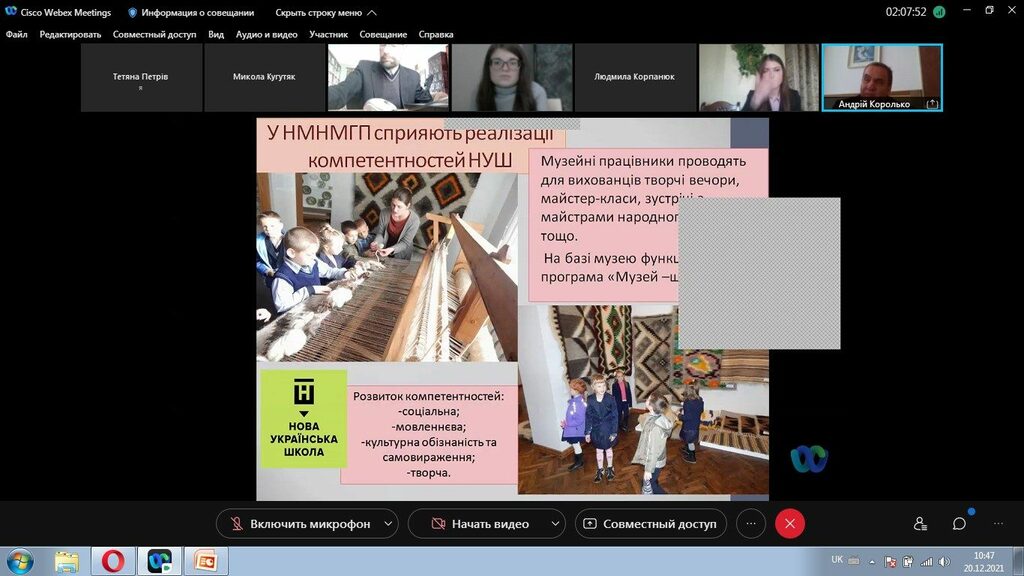Open panel options ellipsis at bottom right
This screenshot has width=1024, height=576.
tap(997, 523)
